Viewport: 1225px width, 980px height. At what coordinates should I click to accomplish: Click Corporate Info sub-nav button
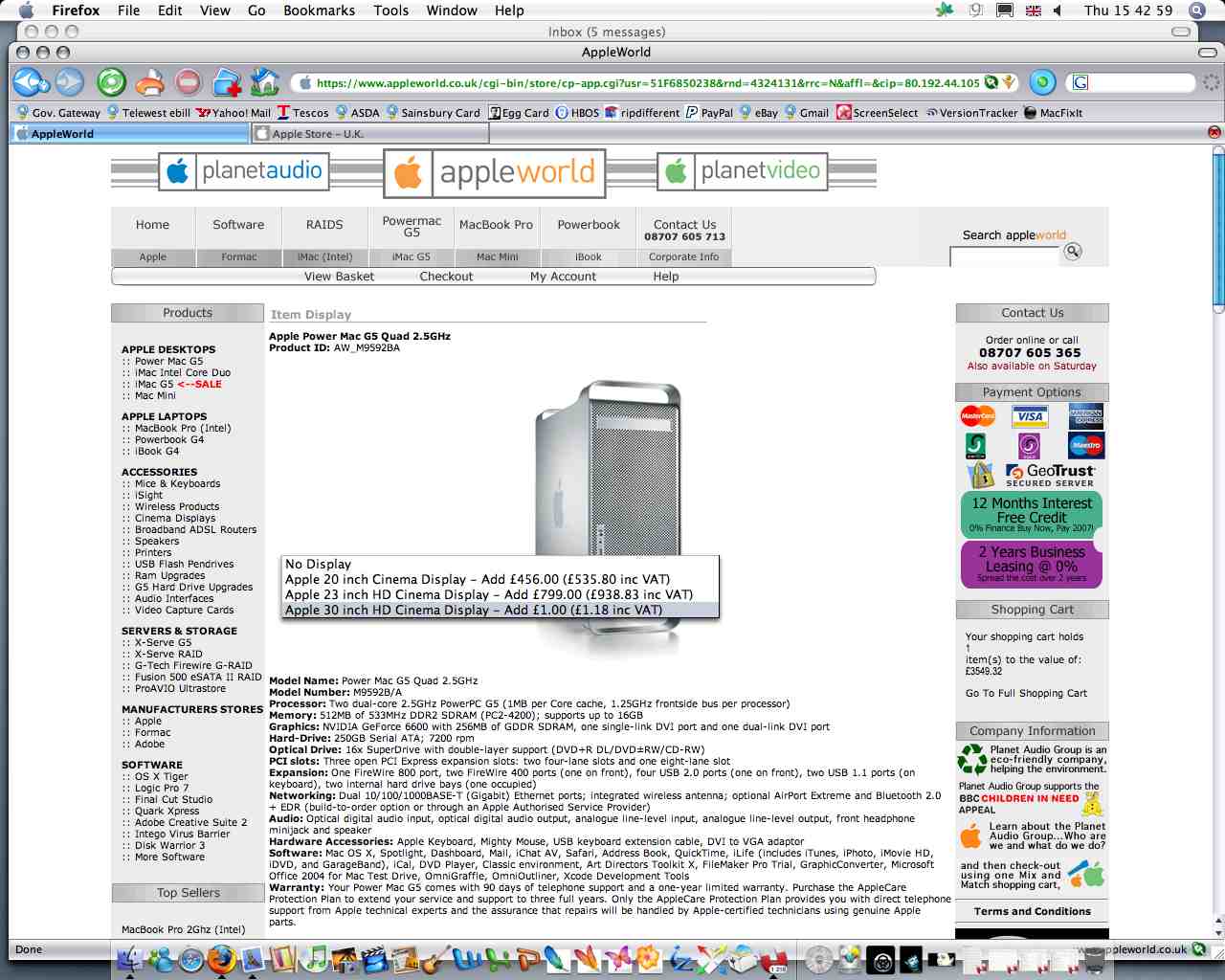(x=684, y=257)
